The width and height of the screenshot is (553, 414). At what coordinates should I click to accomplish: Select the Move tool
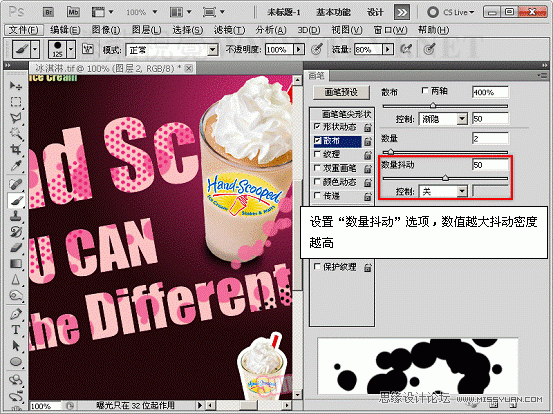[16, 86]
